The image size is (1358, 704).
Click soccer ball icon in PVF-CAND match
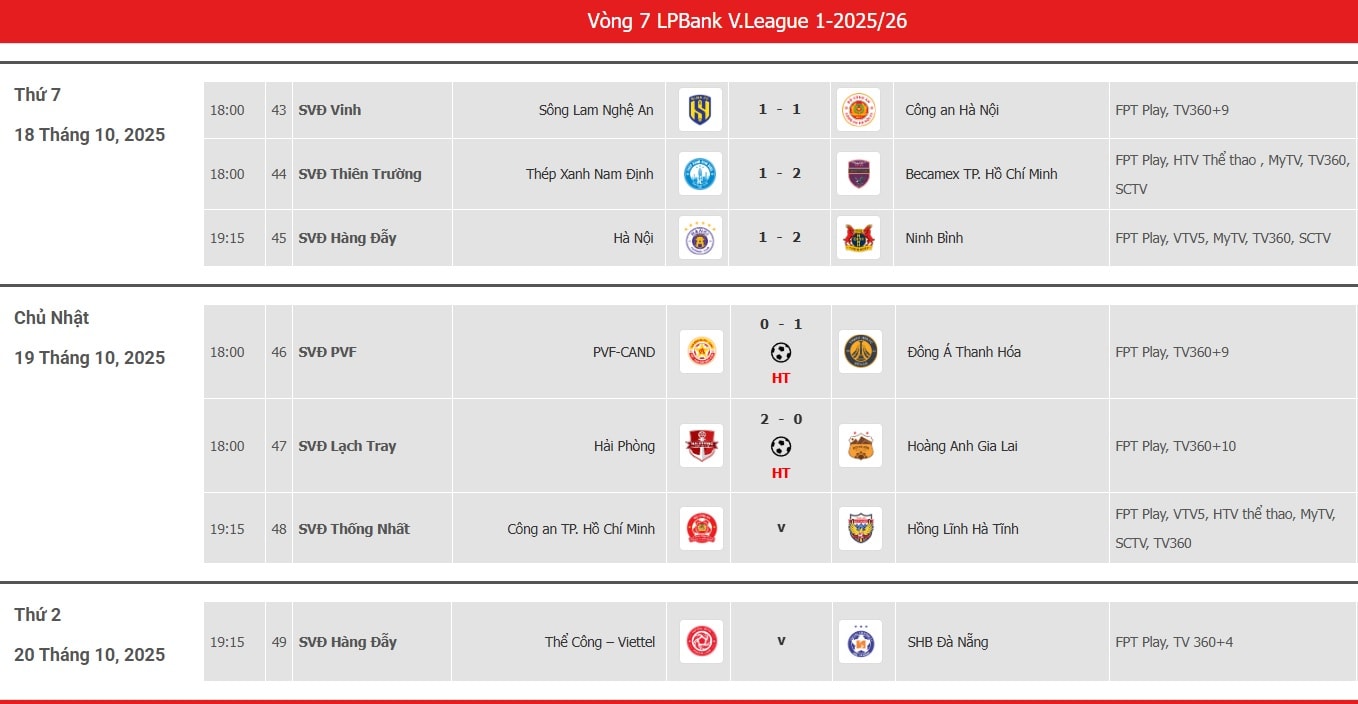pos(781,352)
